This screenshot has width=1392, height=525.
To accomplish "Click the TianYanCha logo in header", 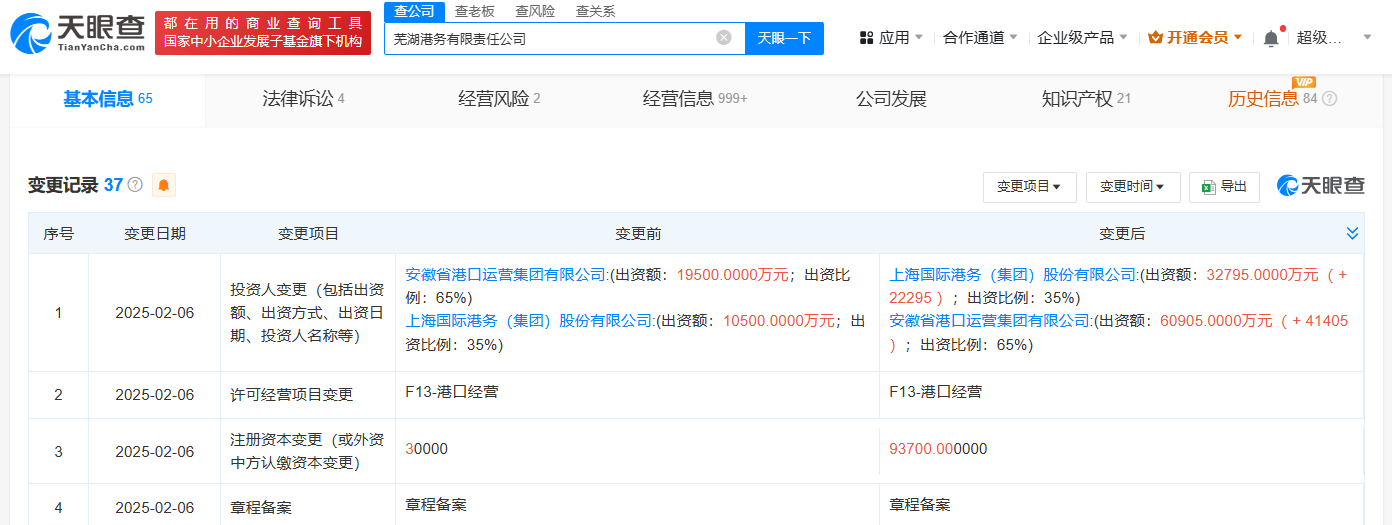I will (x=77, y=33).
